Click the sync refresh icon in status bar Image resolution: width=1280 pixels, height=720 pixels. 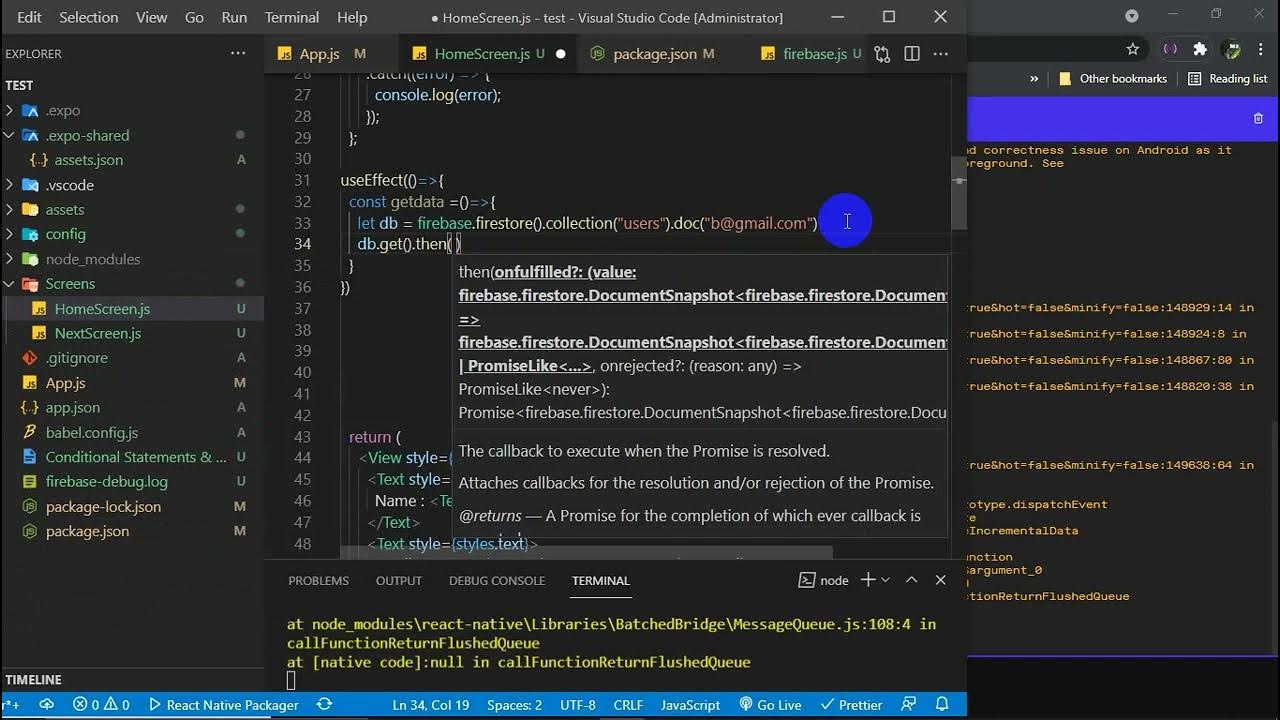click(x=324, y=705)
